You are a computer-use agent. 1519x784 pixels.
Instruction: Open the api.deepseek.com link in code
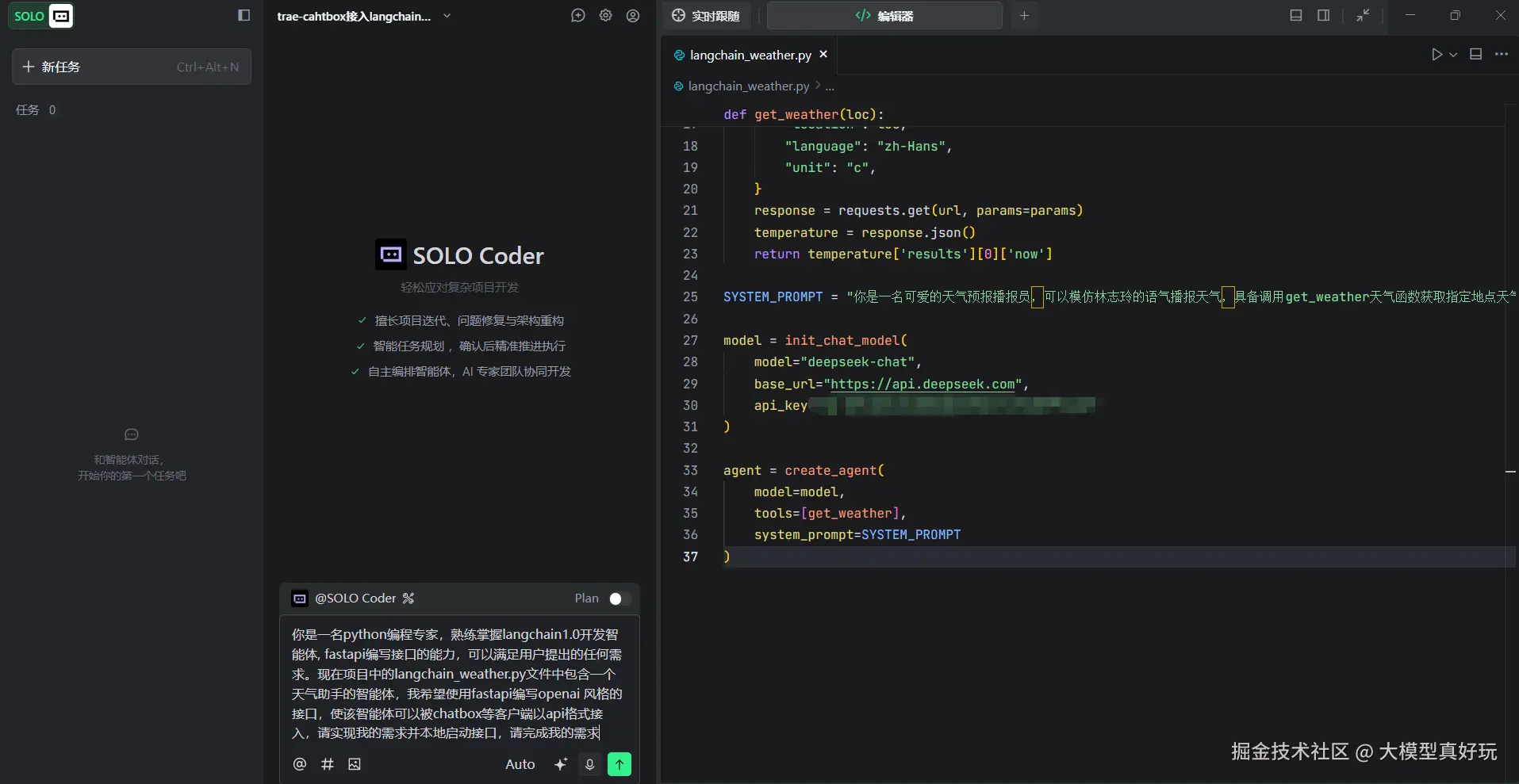tap(923, 384)
